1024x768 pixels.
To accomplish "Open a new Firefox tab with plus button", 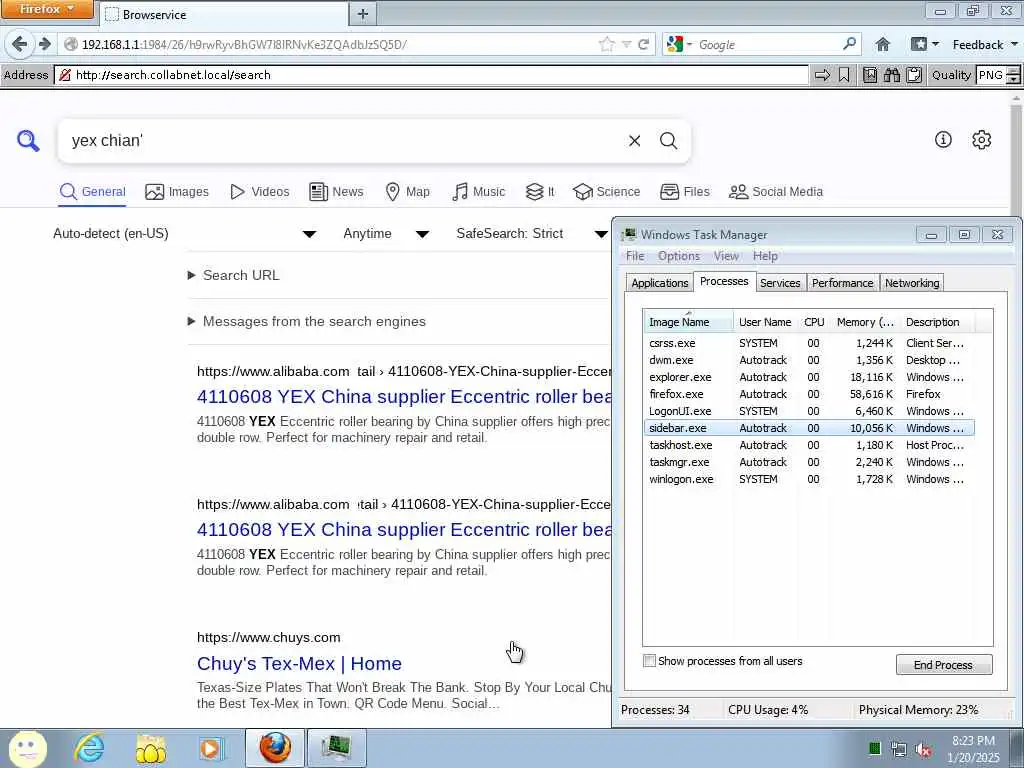I will tap(363, 14).
